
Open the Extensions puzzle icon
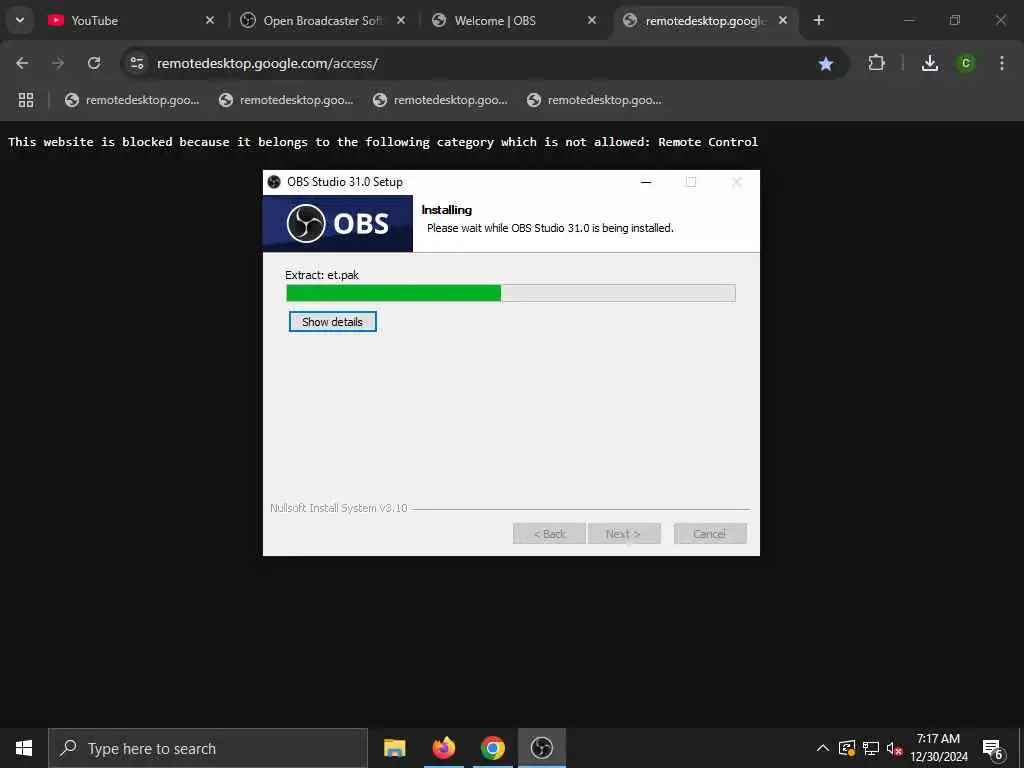coord(876,63)
